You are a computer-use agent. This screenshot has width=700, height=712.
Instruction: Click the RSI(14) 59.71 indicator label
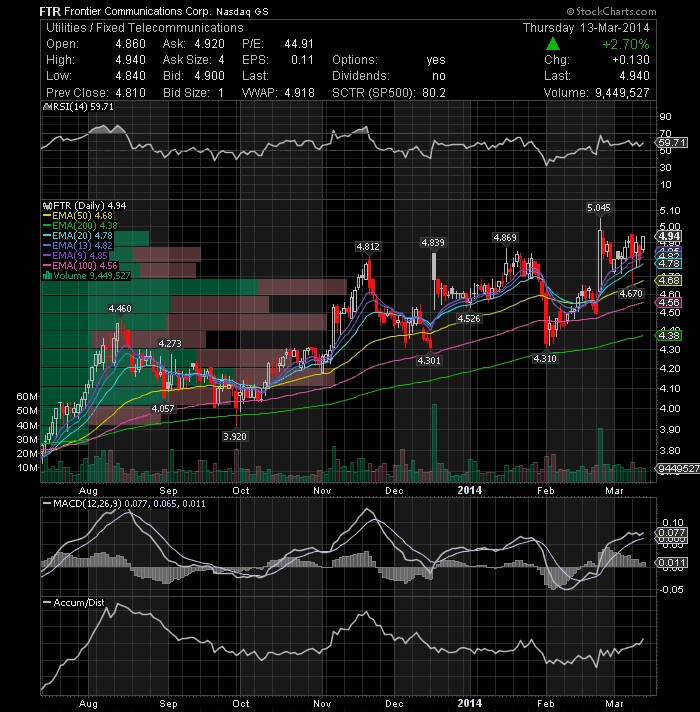[x=84, y=107]
